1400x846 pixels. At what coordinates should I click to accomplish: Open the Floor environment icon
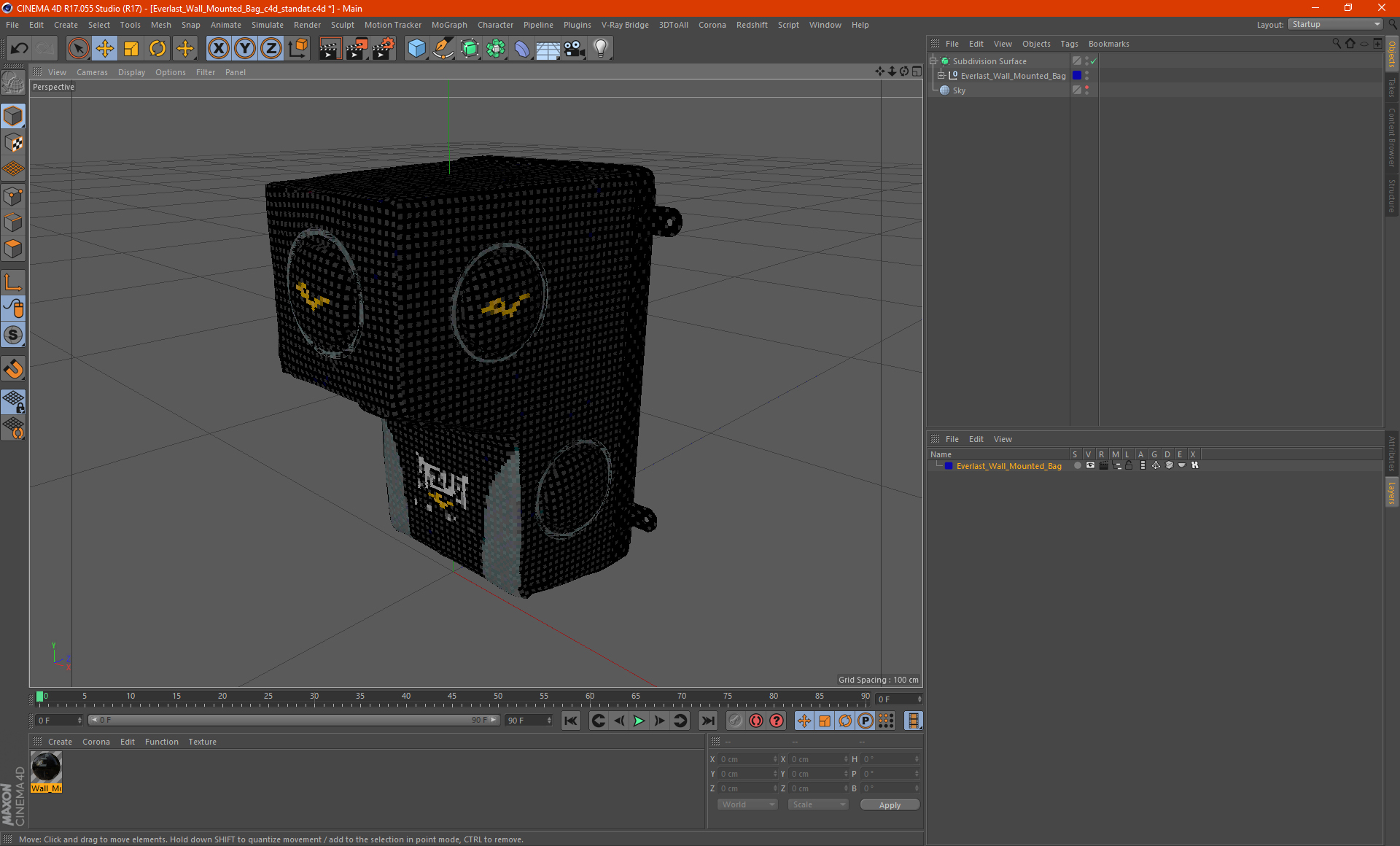click(548, 49)
